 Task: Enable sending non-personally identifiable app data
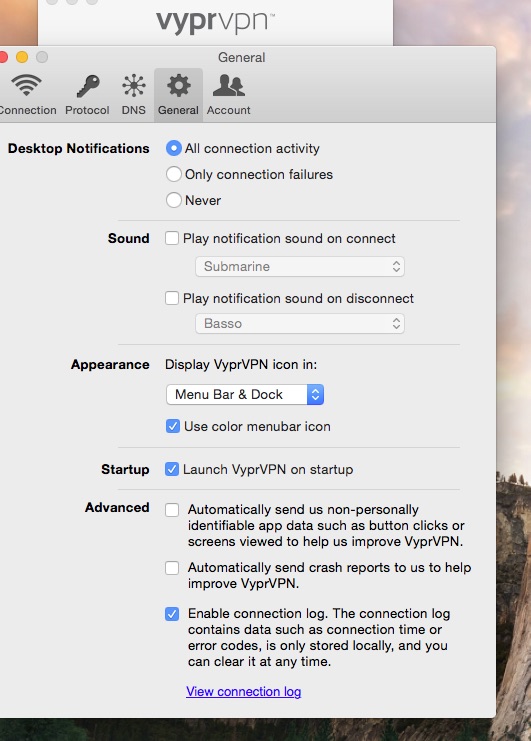[172, 510]
